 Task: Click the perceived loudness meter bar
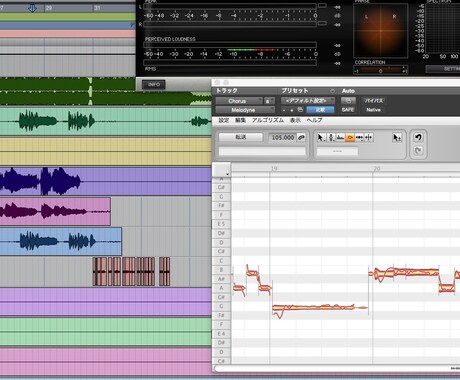pyautogui.click(x=230, y=45)
